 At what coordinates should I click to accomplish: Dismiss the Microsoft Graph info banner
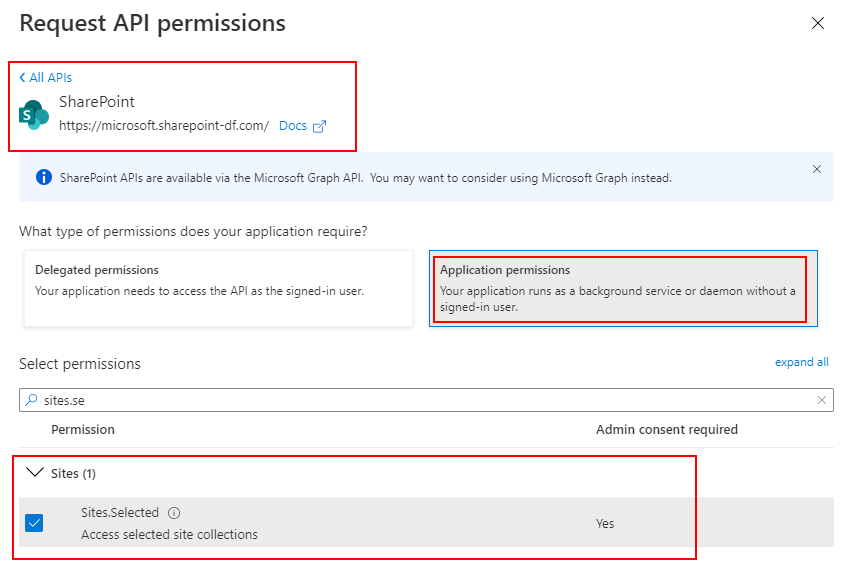(817, 169)
